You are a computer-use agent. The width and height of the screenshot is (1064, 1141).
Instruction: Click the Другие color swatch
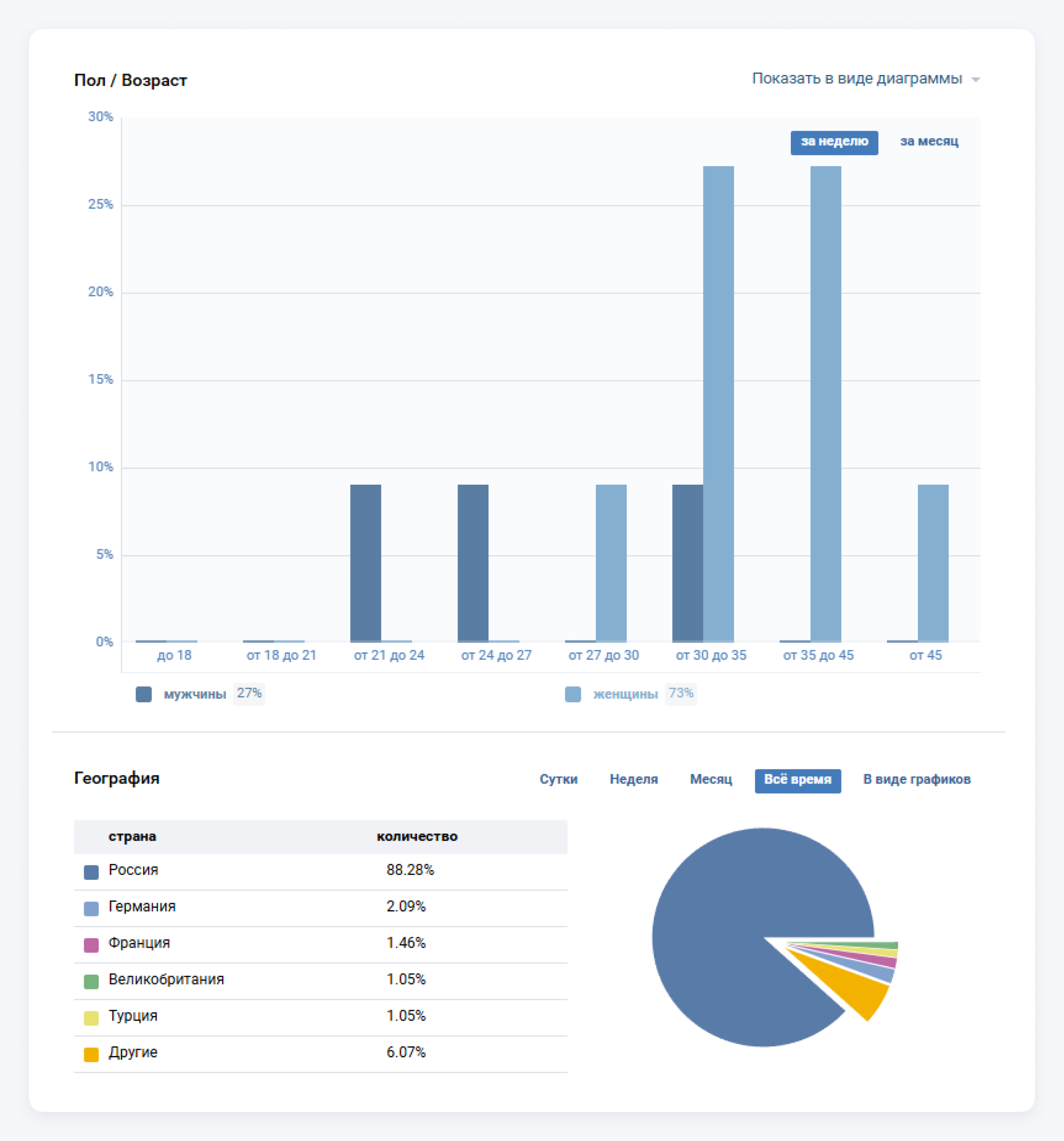(90, 1054)
